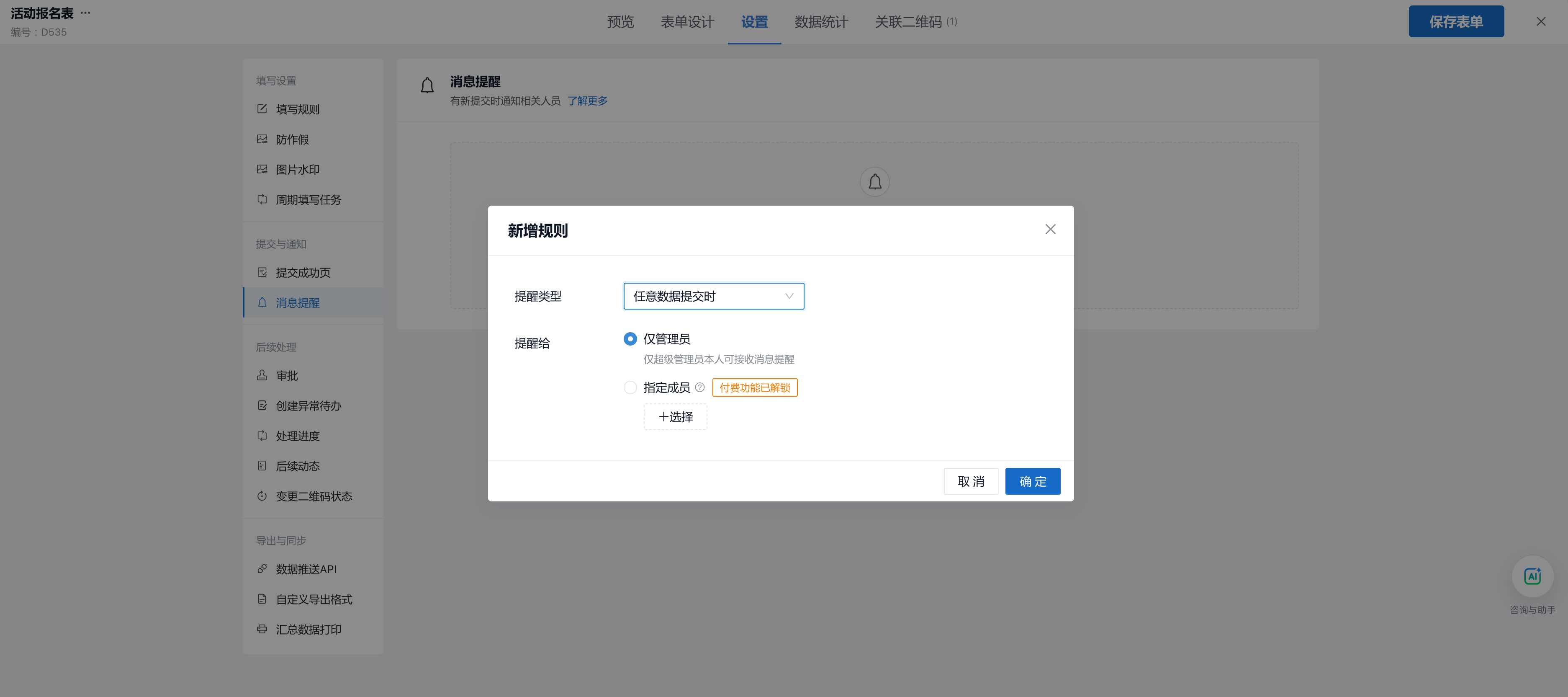Switch to the 设置 tab
The image size is (1568, 697).
tap(754, 22)
